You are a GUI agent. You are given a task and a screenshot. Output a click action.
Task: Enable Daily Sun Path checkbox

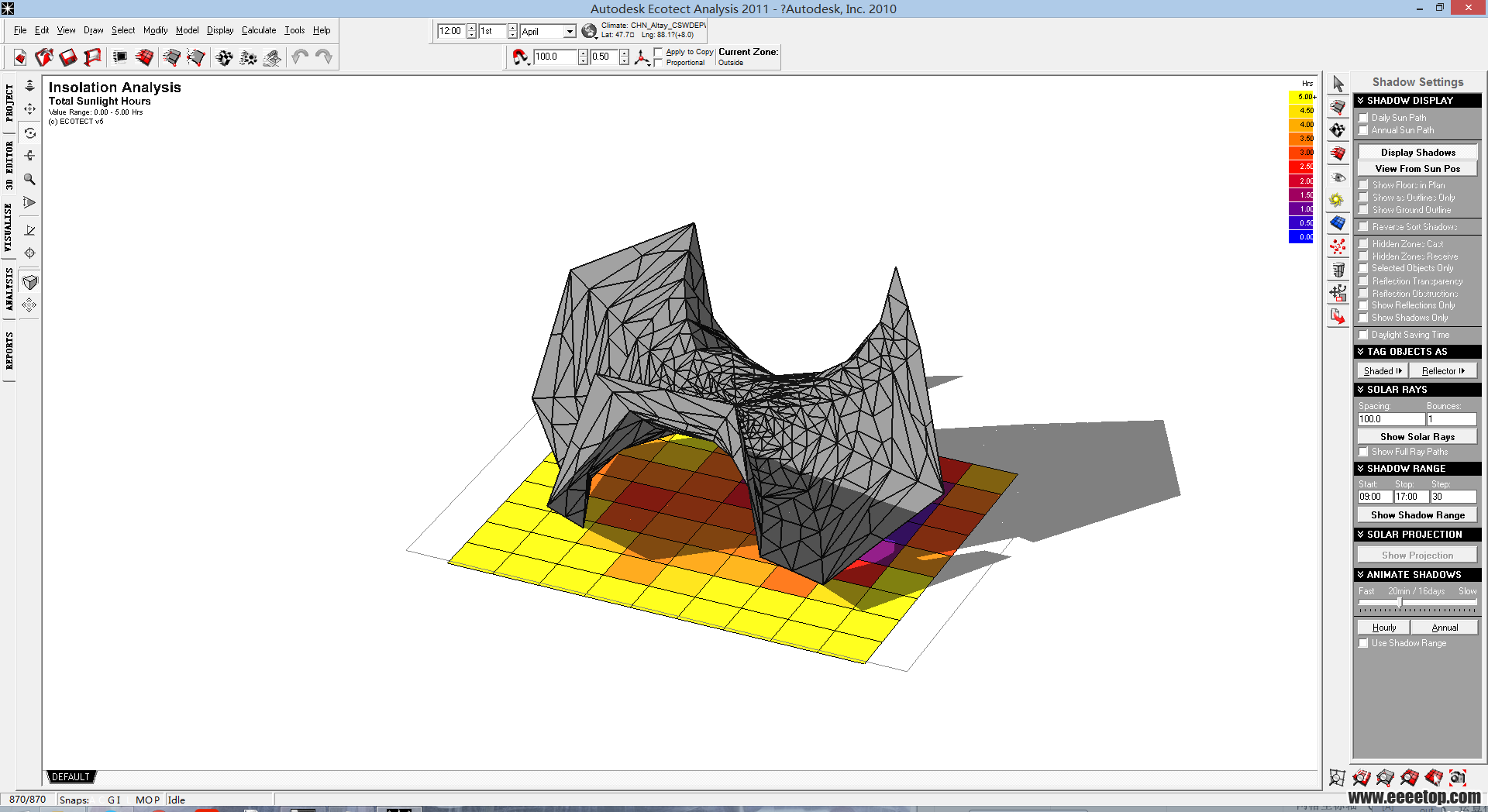(1363, 118)
